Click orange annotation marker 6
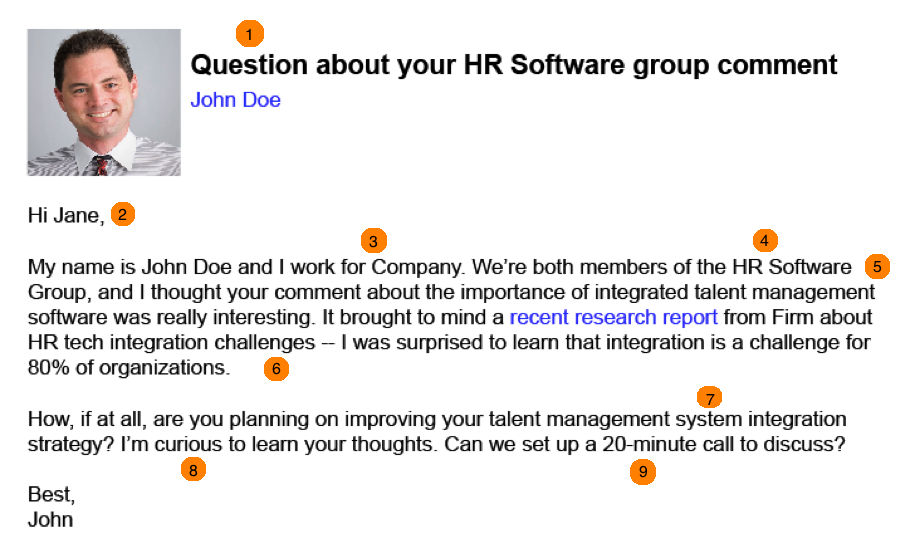The height and width of the screenshot is (554, 900). click(x=276, y=369)
